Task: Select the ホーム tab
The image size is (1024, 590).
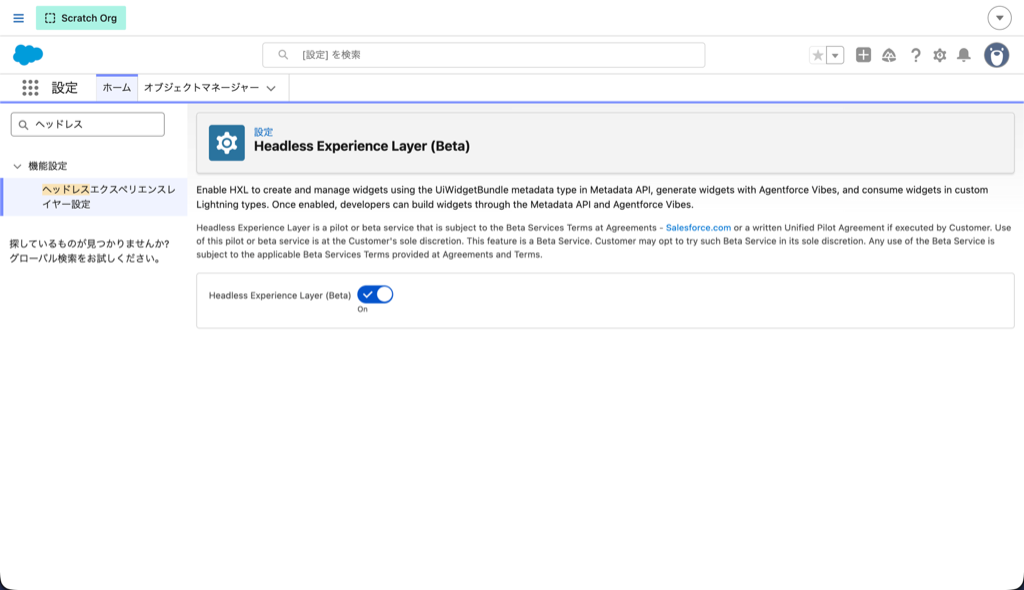Action: pyautogui.click(x=117, y=88)
